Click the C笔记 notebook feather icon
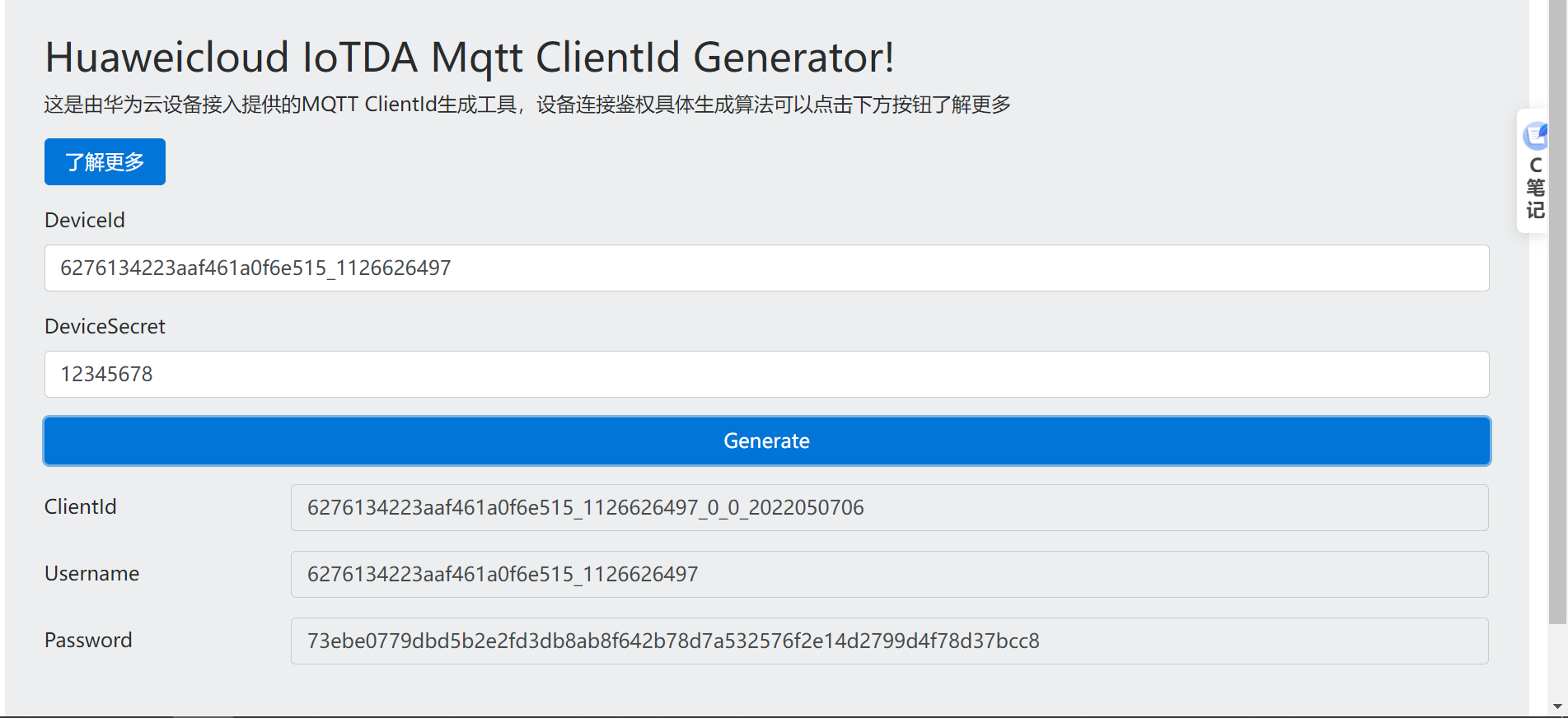The height and width of the screenshot is (718, 1568). pos(1536,134)
